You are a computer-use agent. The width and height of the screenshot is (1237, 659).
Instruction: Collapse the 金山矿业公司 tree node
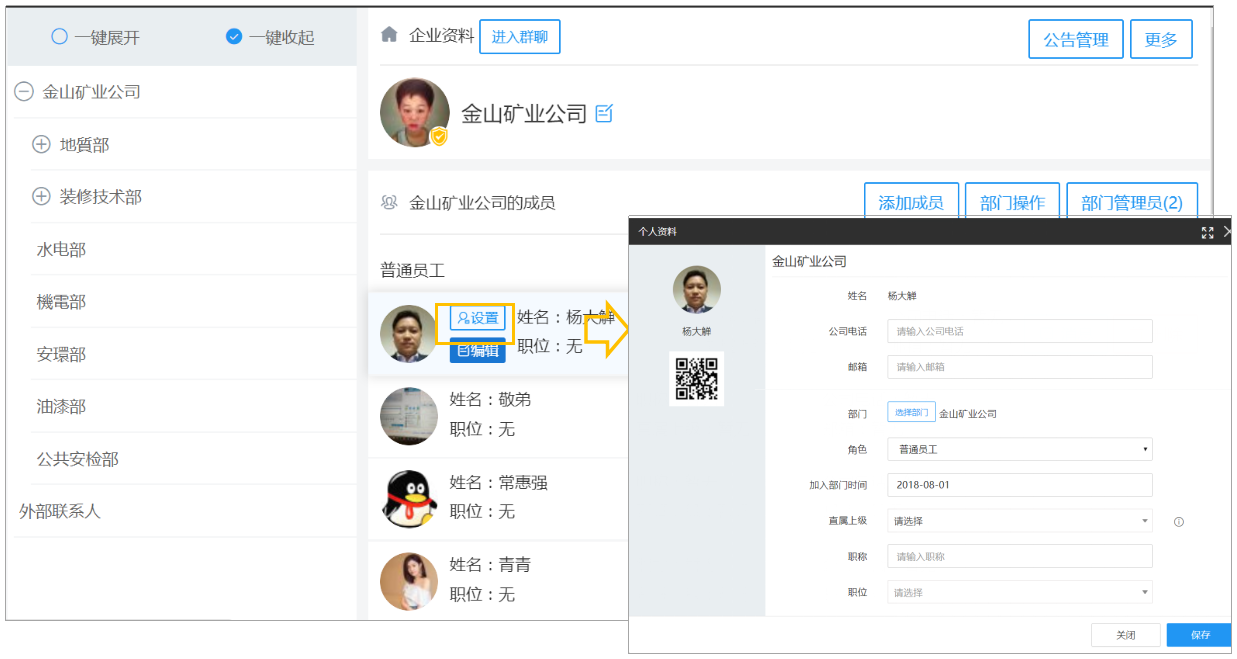pyautogui.click(x=24, y=92)
